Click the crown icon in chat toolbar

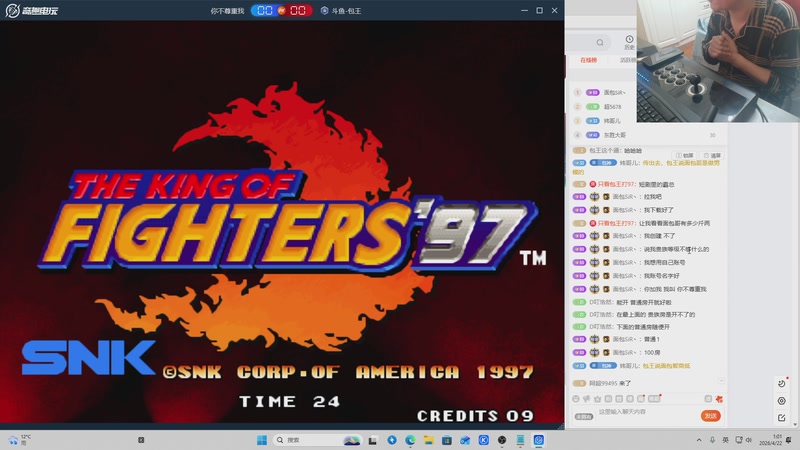[x=597, y=398]
